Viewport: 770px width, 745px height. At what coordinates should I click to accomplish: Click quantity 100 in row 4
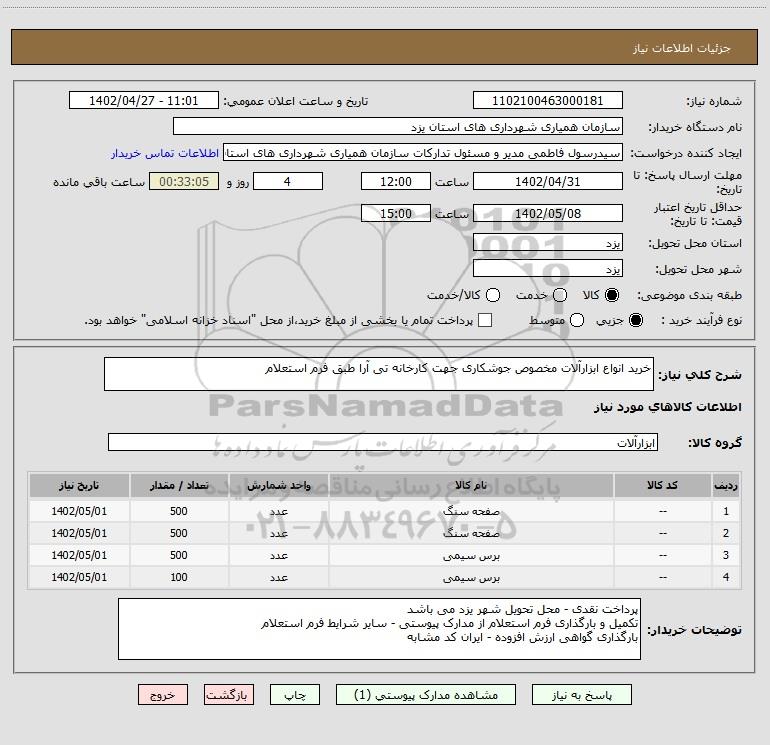tap(179, 578)
